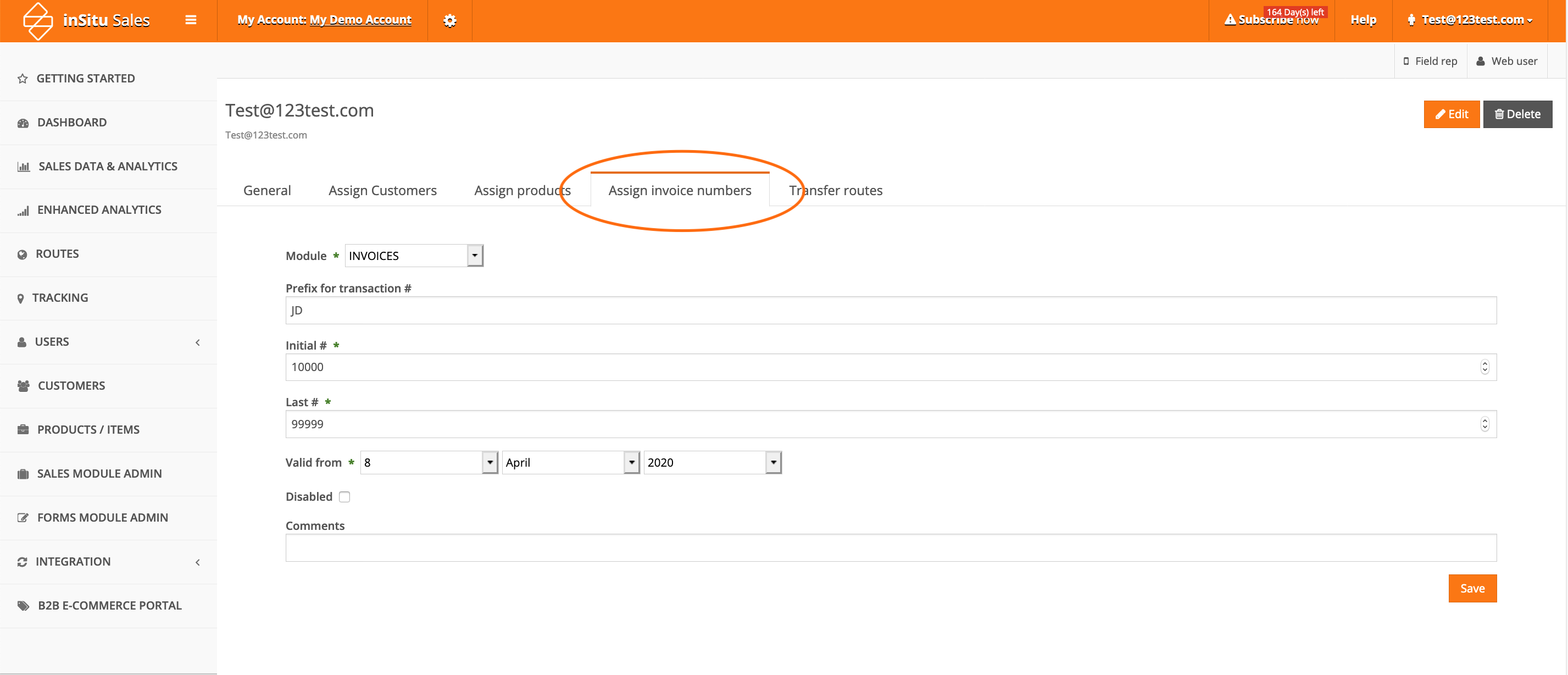Viewport: 1568px width, 675px height.
Task: Click the hamburger menu icon
Action: click(x=191, y=20)
